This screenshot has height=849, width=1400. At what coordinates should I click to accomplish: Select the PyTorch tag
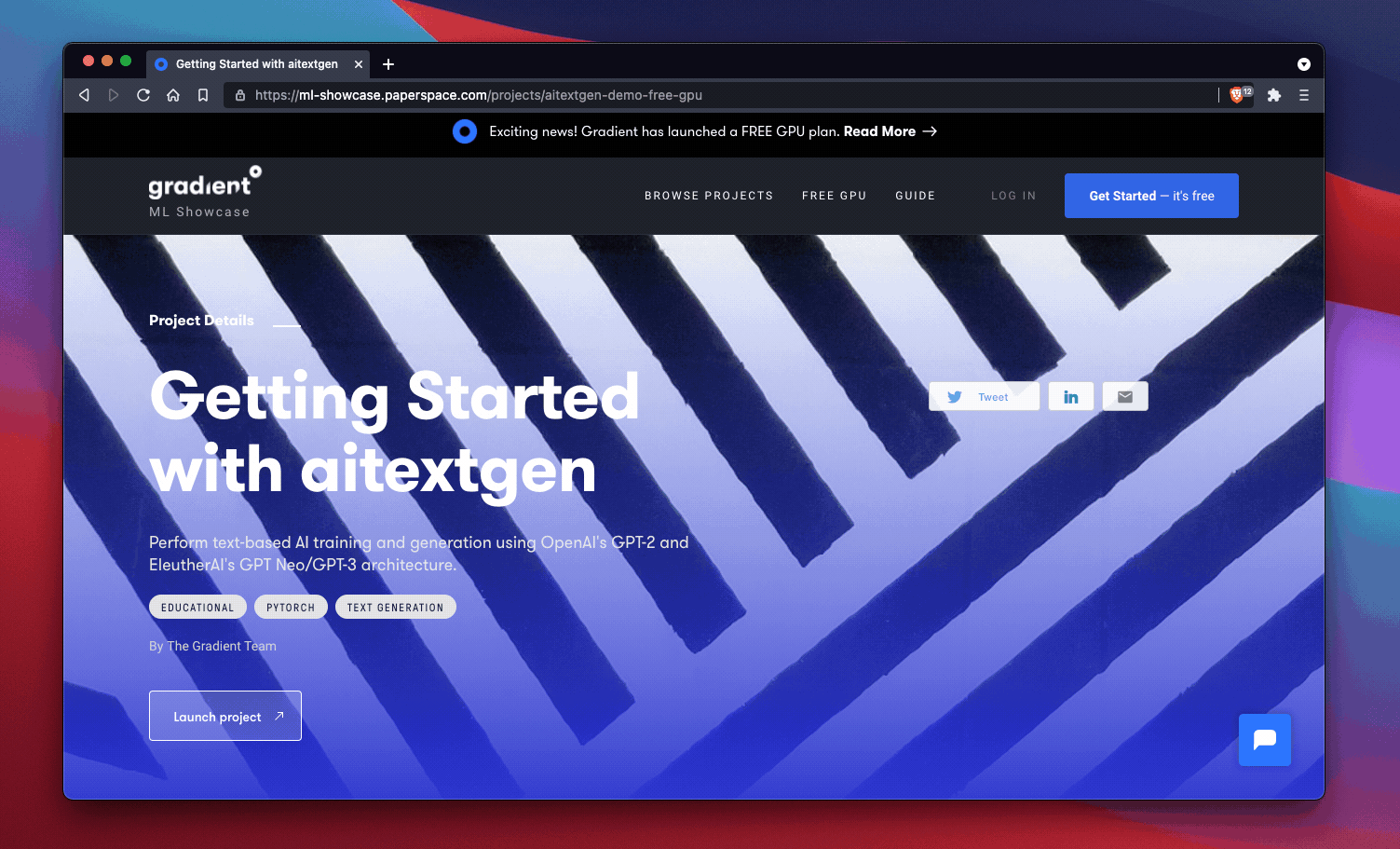291,607
